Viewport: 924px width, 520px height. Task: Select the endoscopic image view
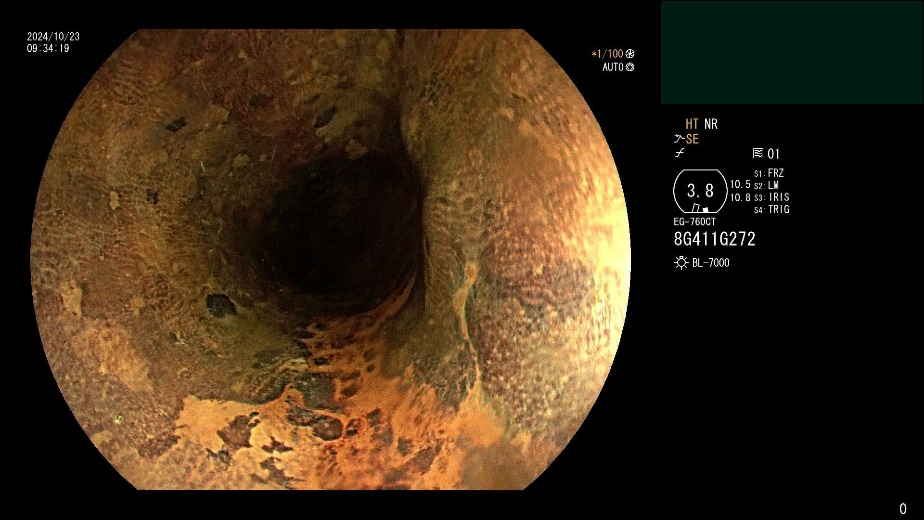coord(331,259)
